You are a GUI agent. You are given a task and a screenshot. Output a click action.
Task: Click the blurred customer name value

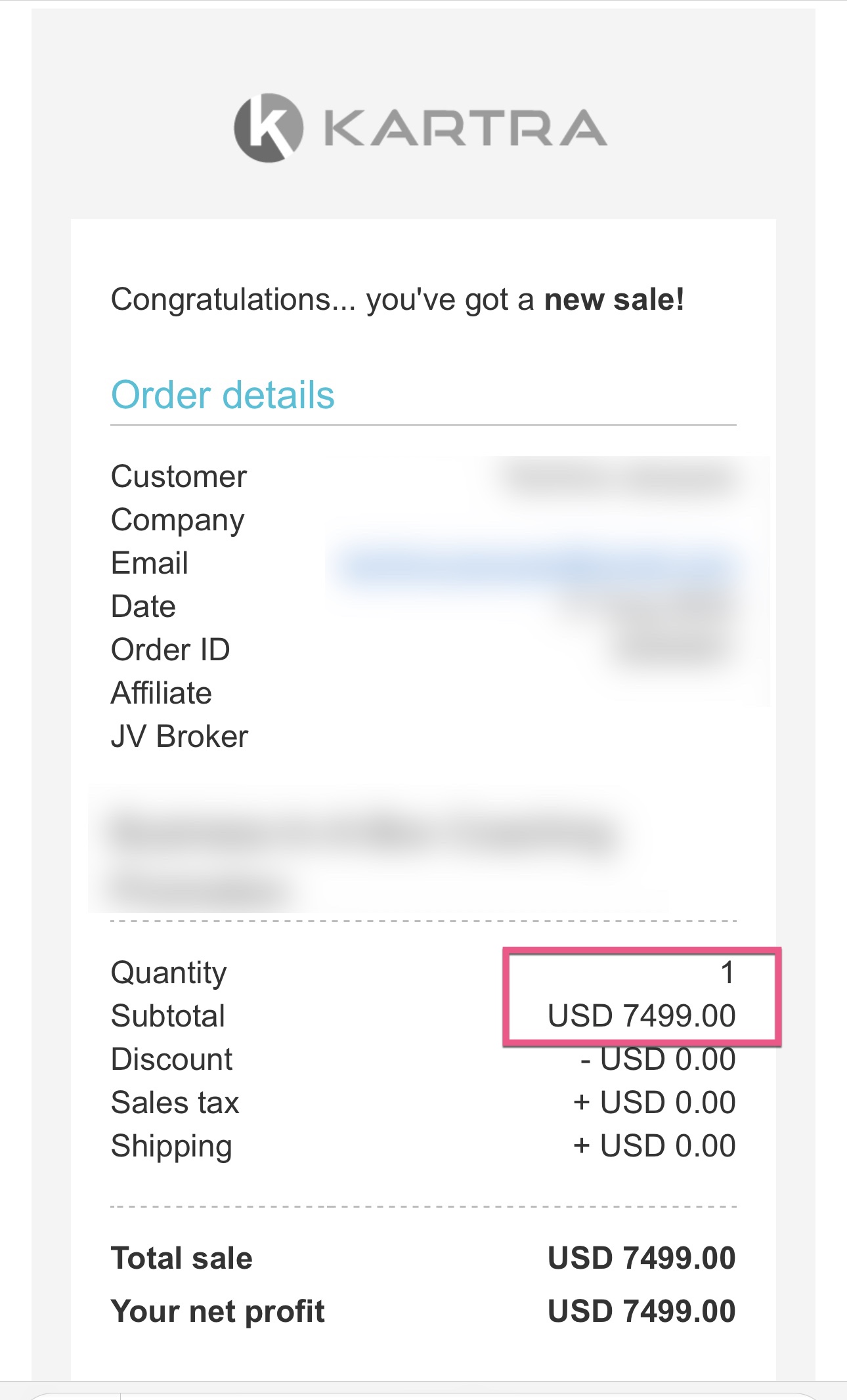(617, 478)
